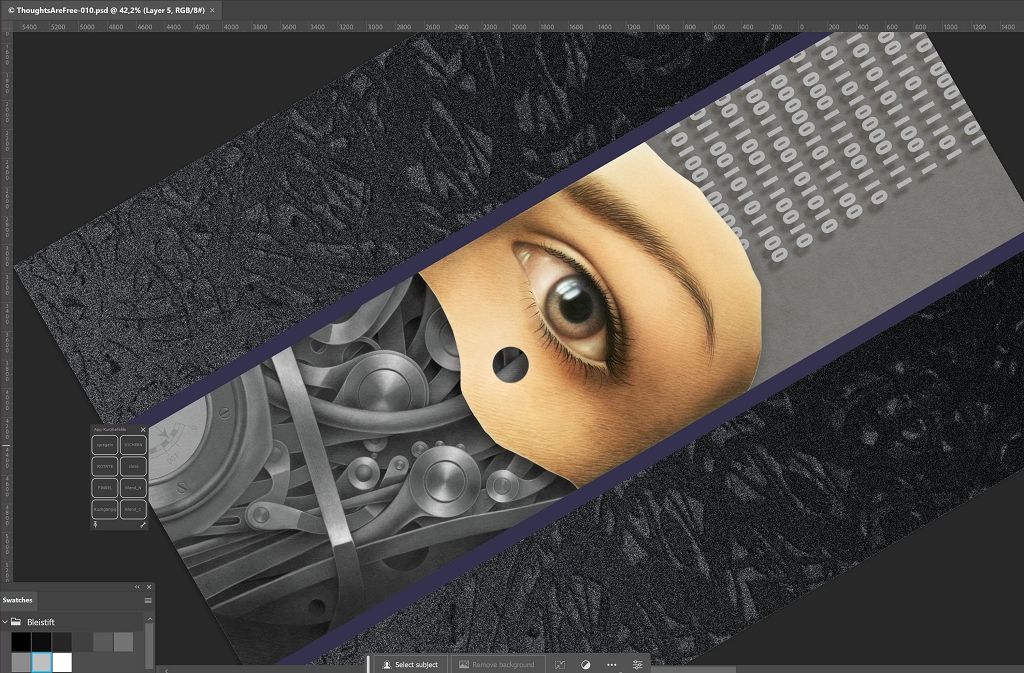Click the Swatches panel scroll up arrow

pyautogui.click(x=150, y=619)
